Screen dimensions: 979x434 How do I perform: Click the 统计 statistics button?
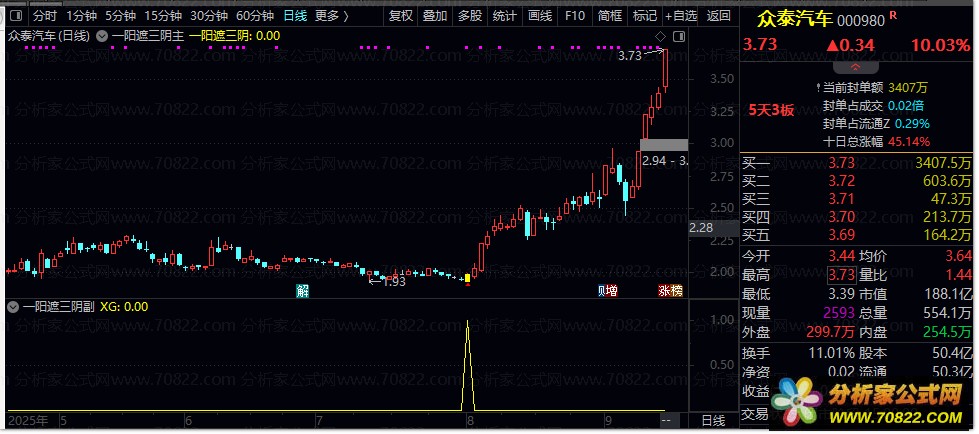(x=504, y=16)
